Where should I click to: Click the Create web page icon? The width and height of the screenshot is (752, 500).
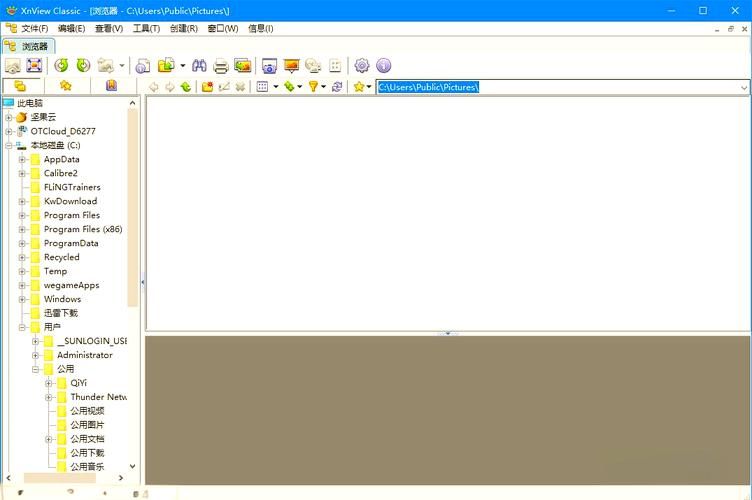point(313,65)
